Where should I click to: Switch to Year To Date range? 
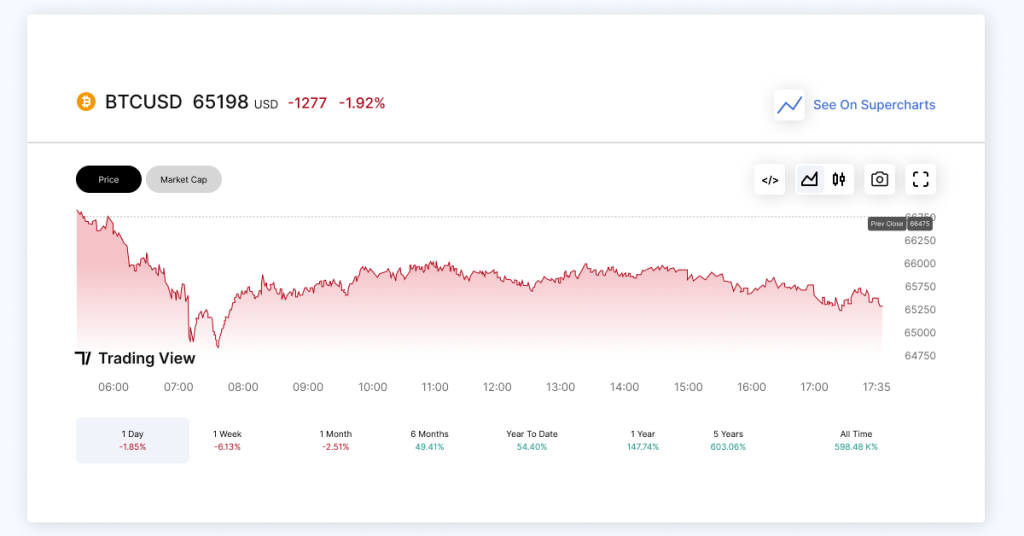coord(532,440)
